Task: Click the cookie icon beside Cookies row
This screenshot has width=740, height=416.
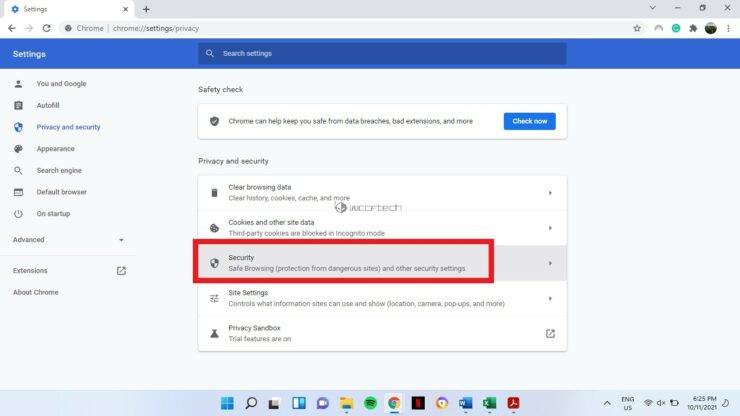Action: [214, 228]
